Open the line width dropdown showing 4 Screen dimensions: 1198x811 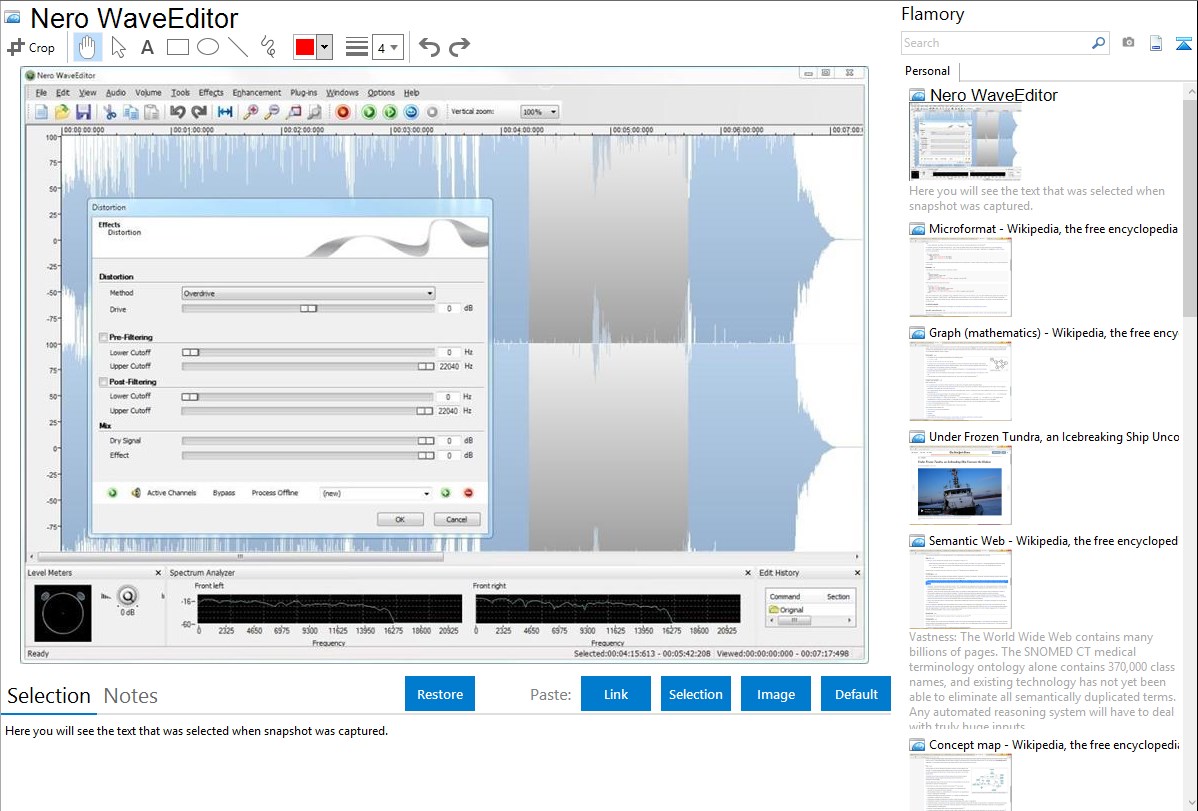(387, 48)
